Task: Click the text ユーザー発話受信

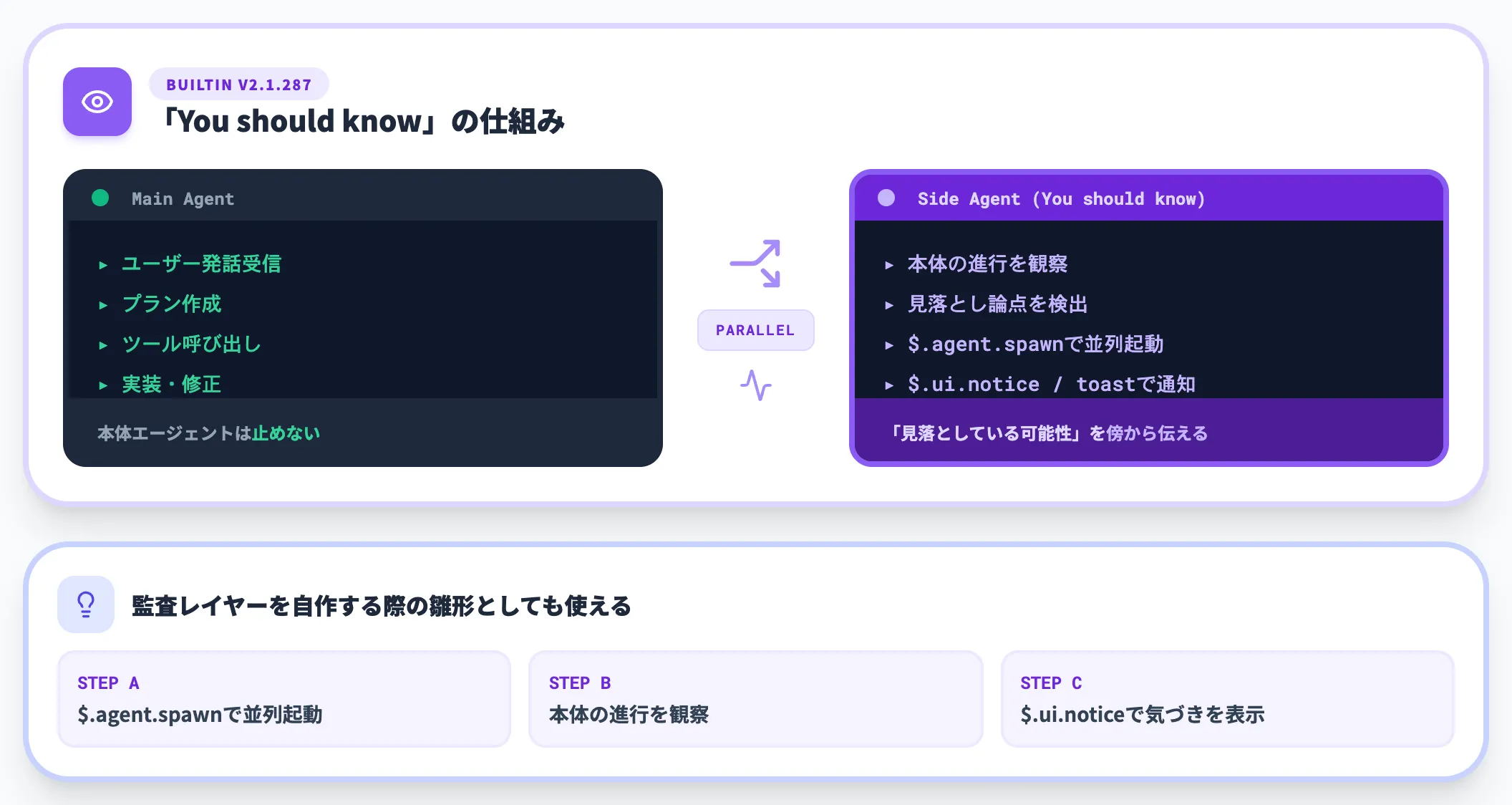Action: tap(201, 264)
